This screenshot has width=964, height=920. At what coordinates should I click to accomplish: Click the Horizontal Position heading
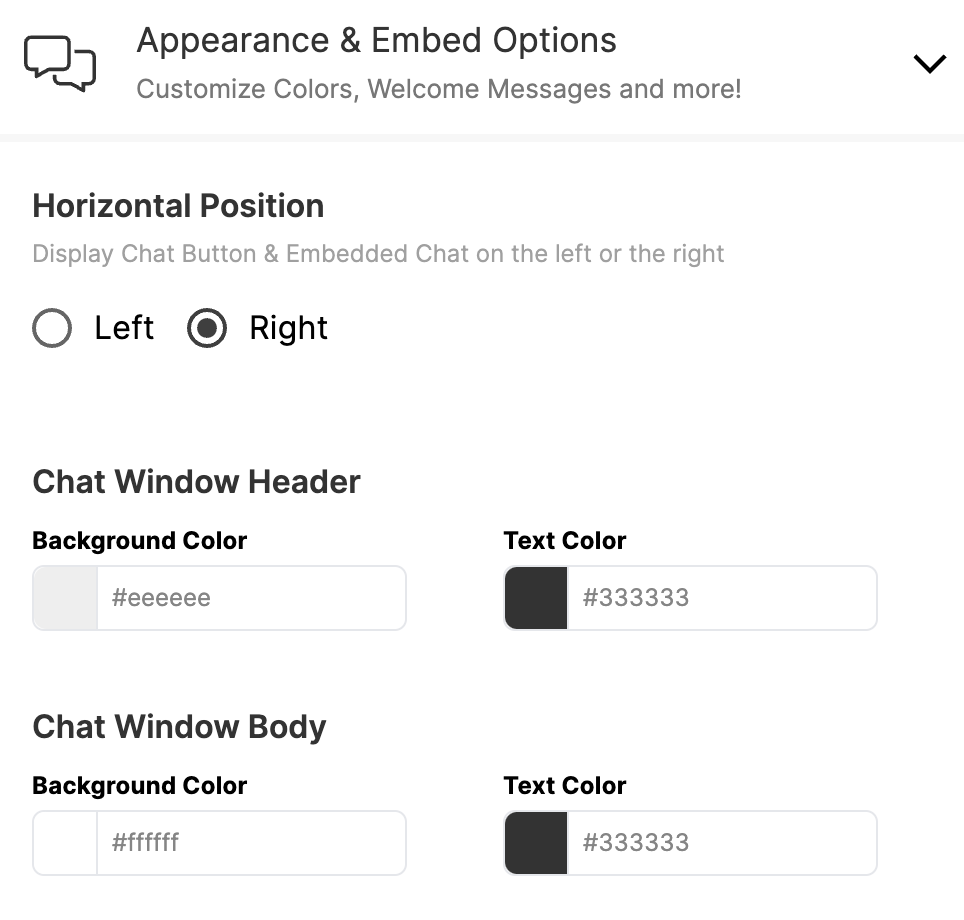pyautogui.click(x=178, y=205)
